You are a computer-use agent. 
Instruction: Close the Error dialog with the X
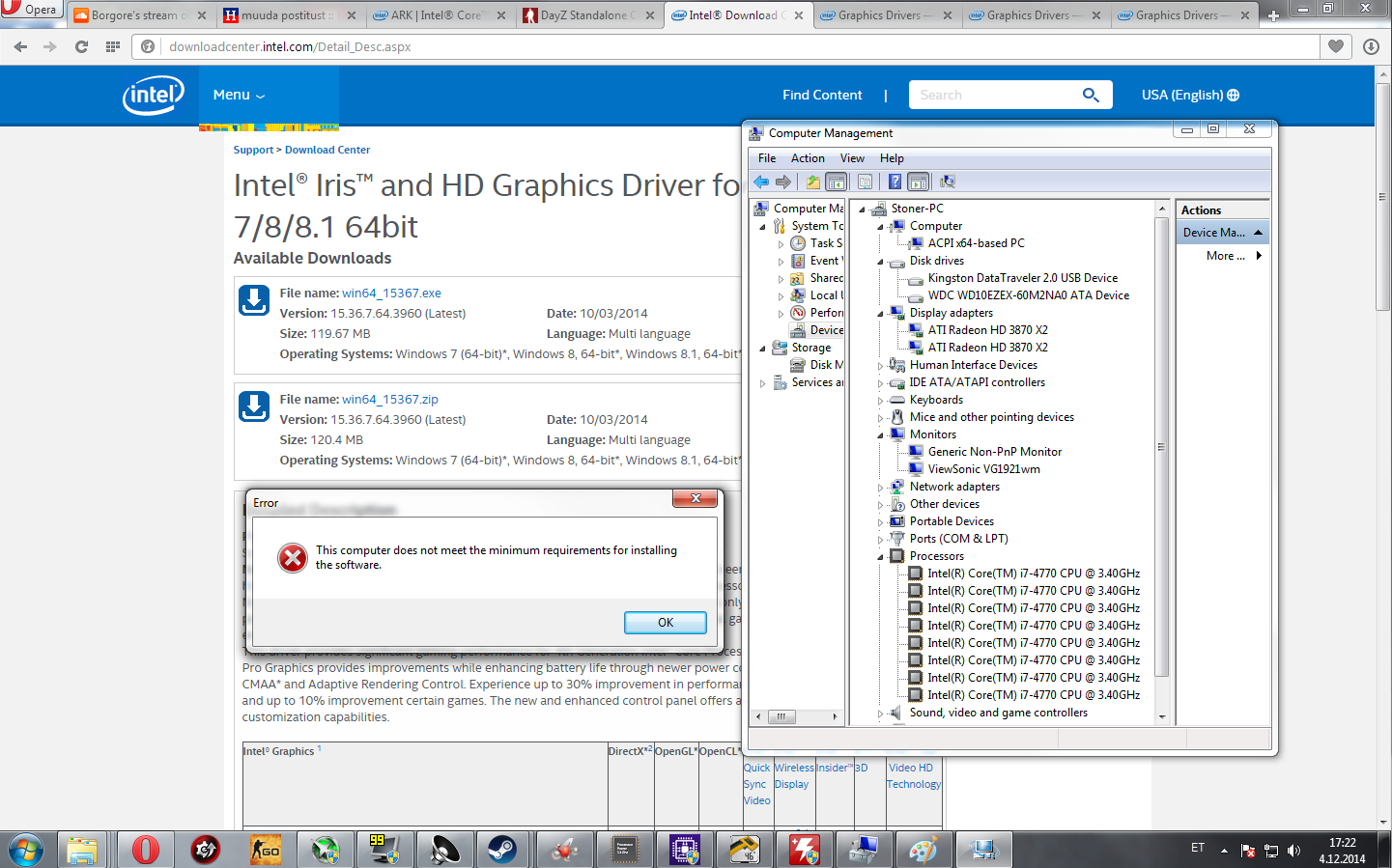696,498
